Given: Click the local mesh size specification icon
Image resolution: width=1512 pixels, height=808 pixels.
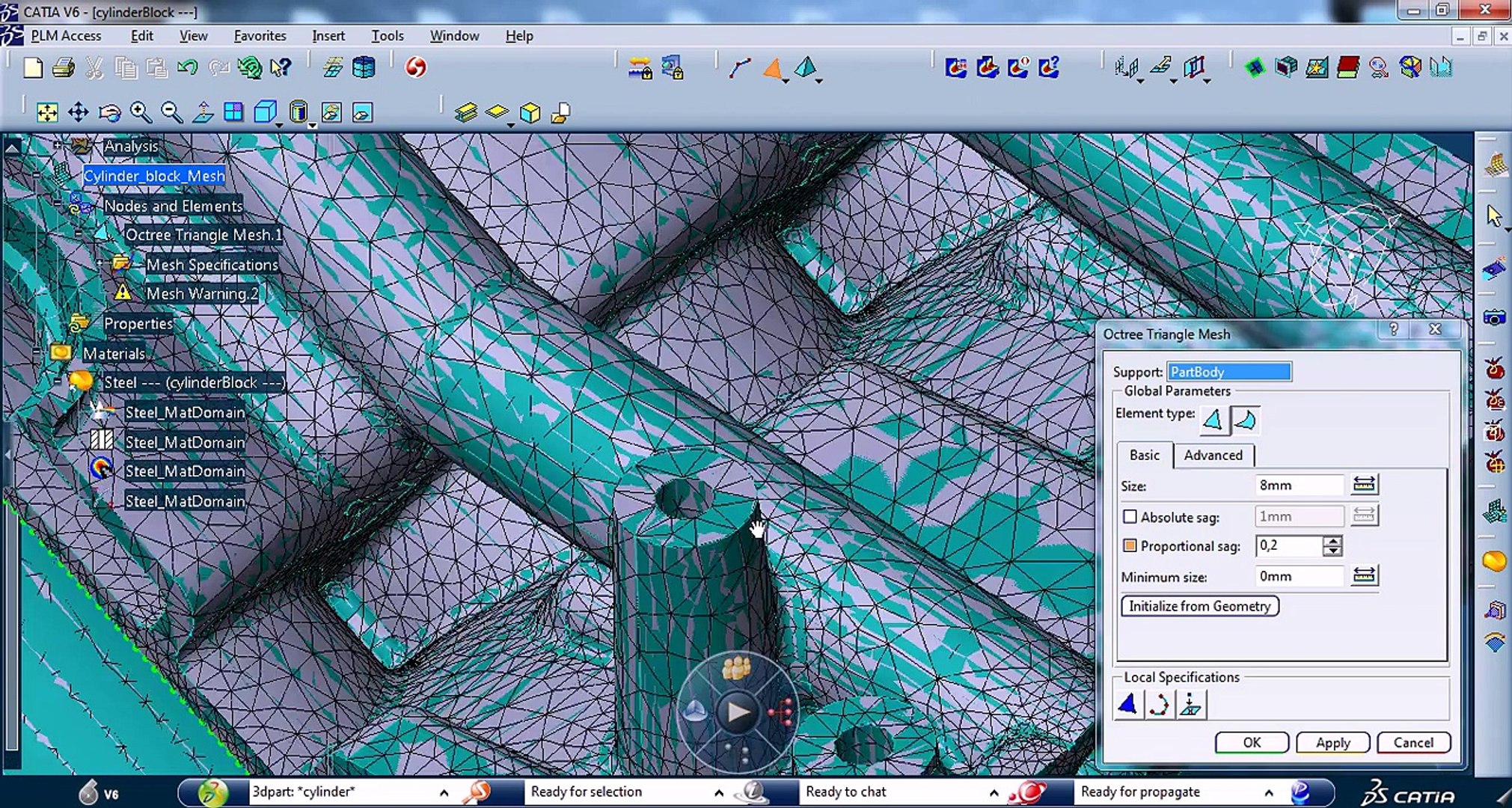Looking at the screenshot, I should 1127,705.
